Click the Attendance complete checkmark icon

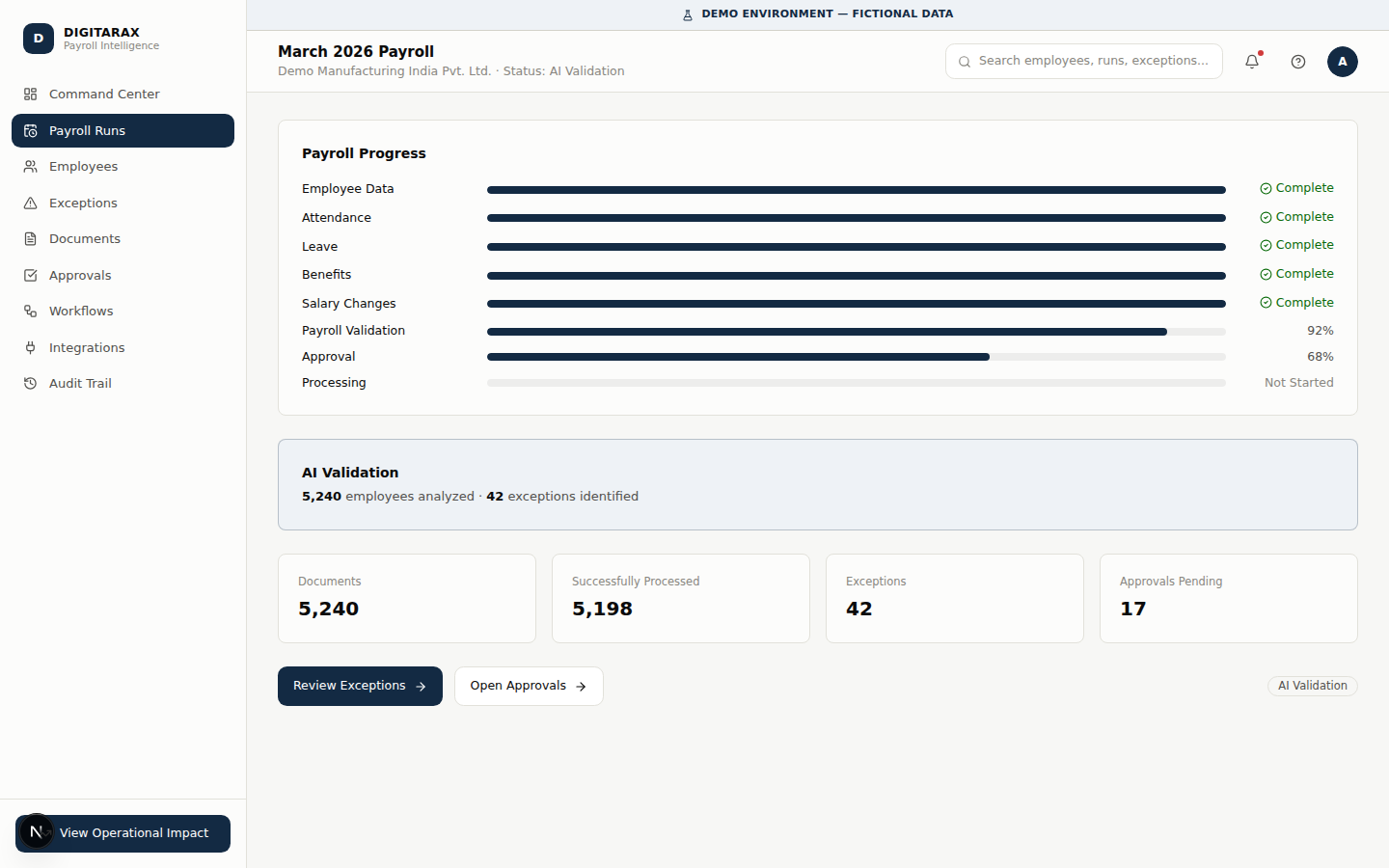pyautogui.click(x=1266, y=218)
